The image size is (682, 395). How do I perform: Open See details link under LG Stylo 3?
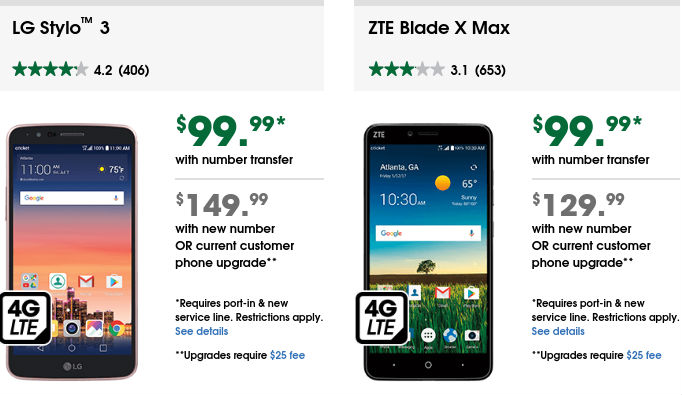pos(201,331)
